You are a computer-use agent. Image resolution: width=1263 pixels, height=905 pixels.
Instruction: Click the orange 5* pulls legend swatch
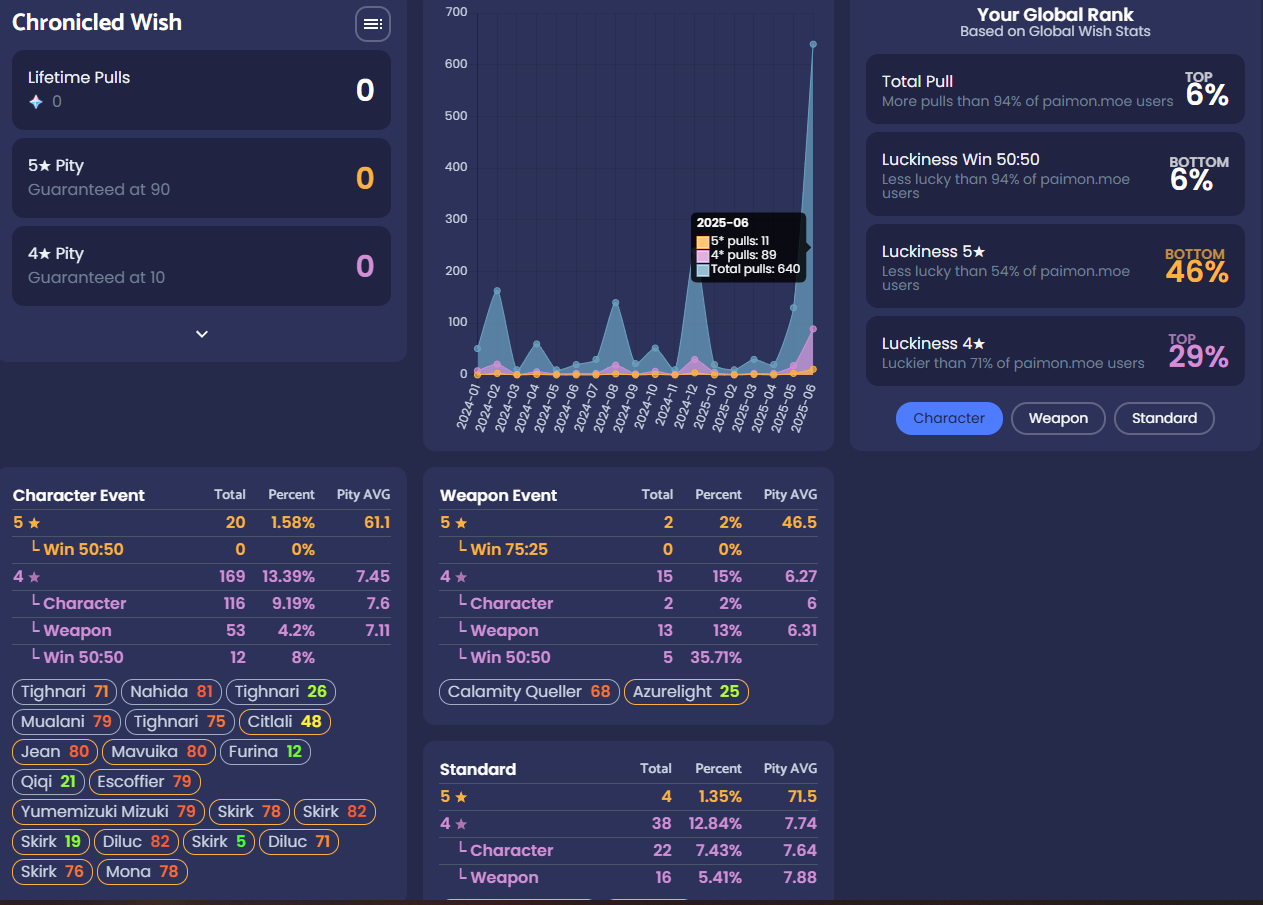click(x=703, y=242)
